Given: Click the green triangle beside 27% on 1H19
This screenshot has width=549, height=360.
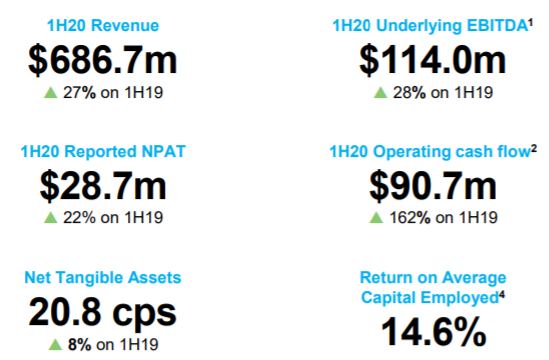Looking at the screenshot, I should pos(51,92).
